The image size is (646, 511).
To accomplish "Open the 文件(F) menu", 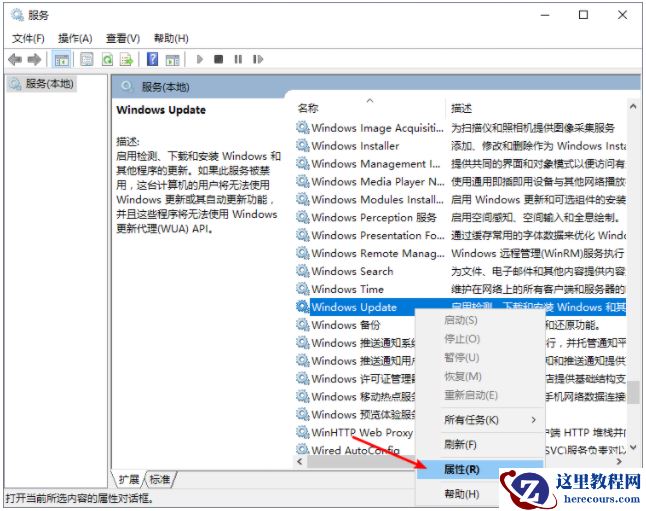I will [x=28, y=38].
